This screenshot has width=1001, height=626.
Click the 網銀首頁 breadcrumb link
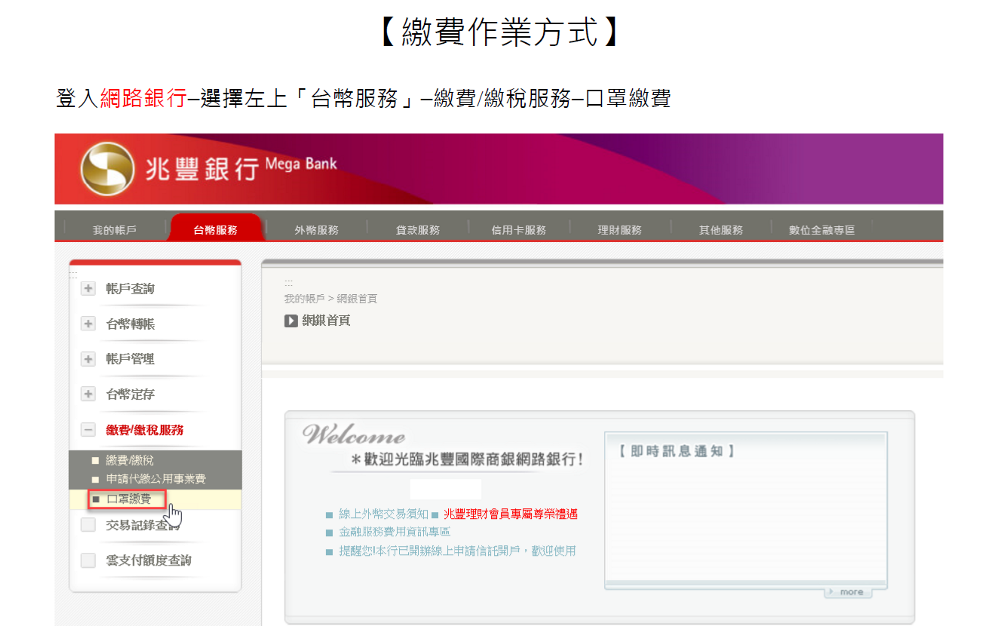(357, 298)
